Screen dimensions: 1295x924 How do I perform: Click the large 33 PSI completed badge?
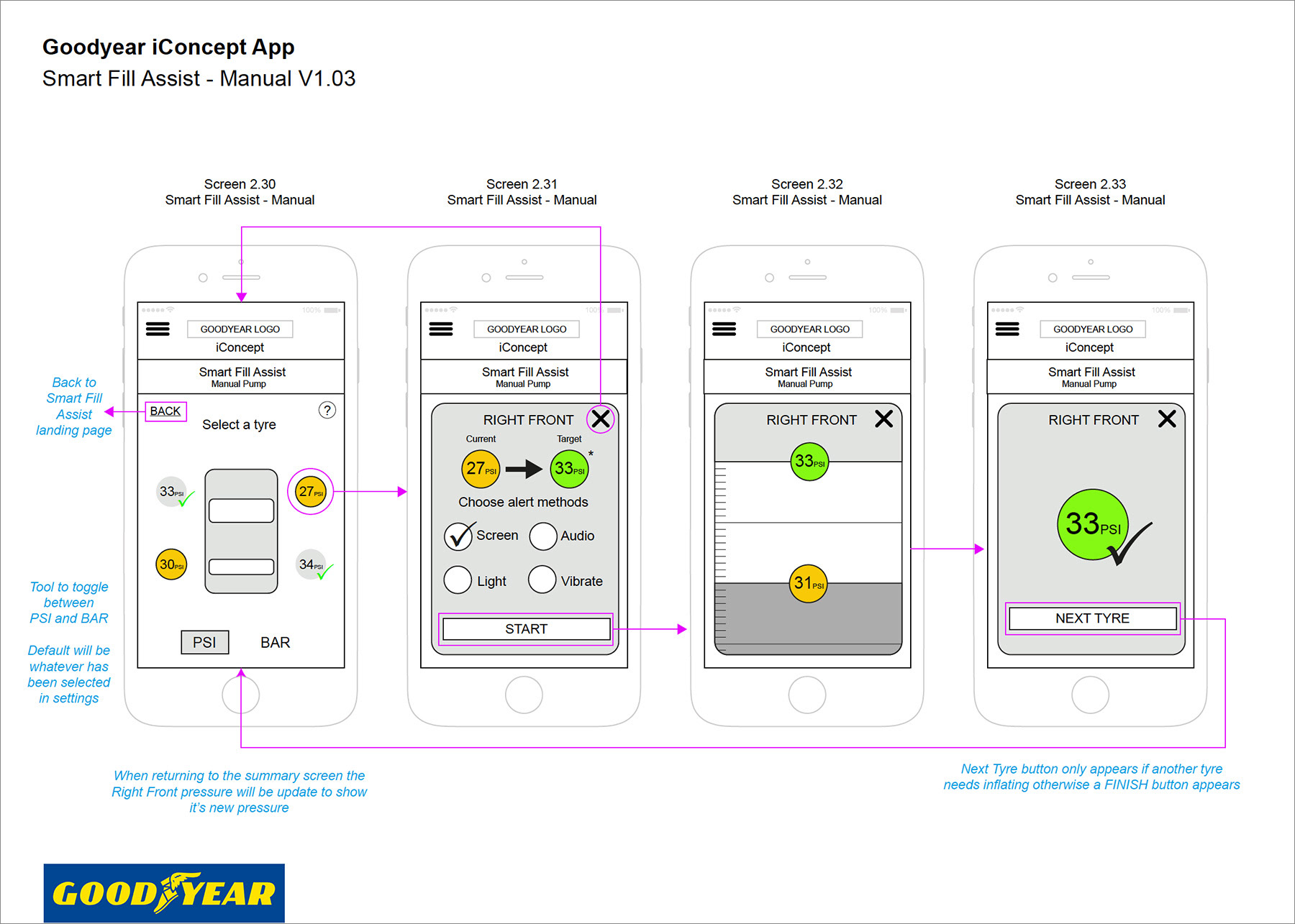tap(1093, 525)
